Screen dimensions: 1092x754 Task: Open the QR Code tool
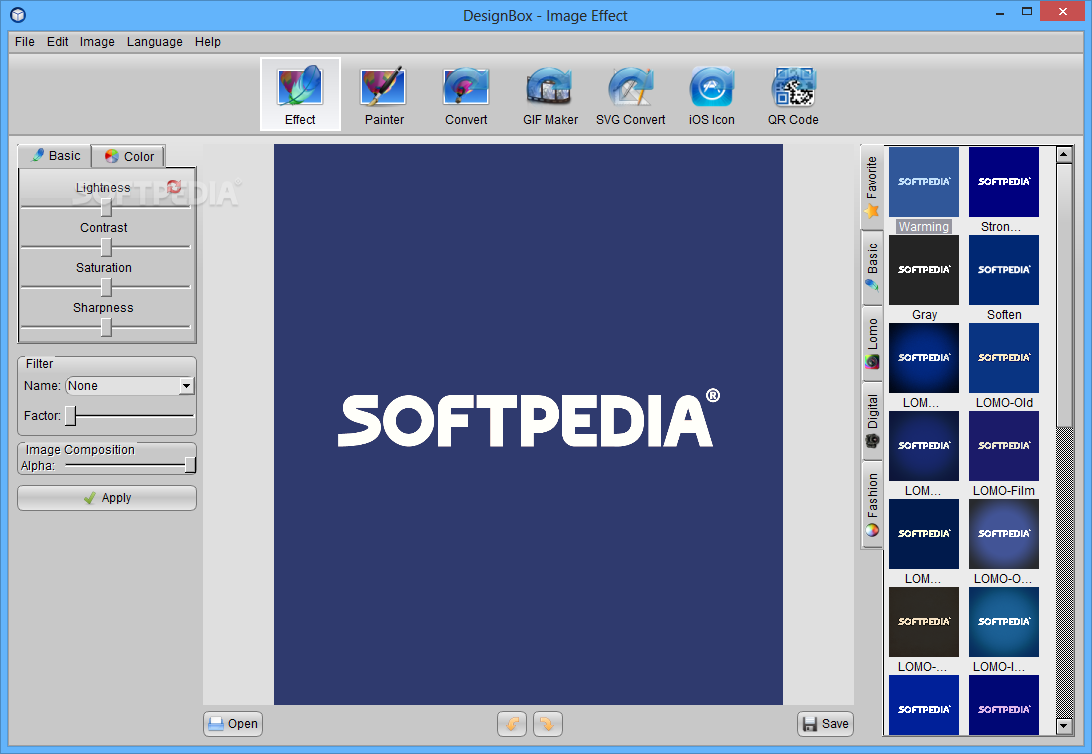(x=793, y=94)
